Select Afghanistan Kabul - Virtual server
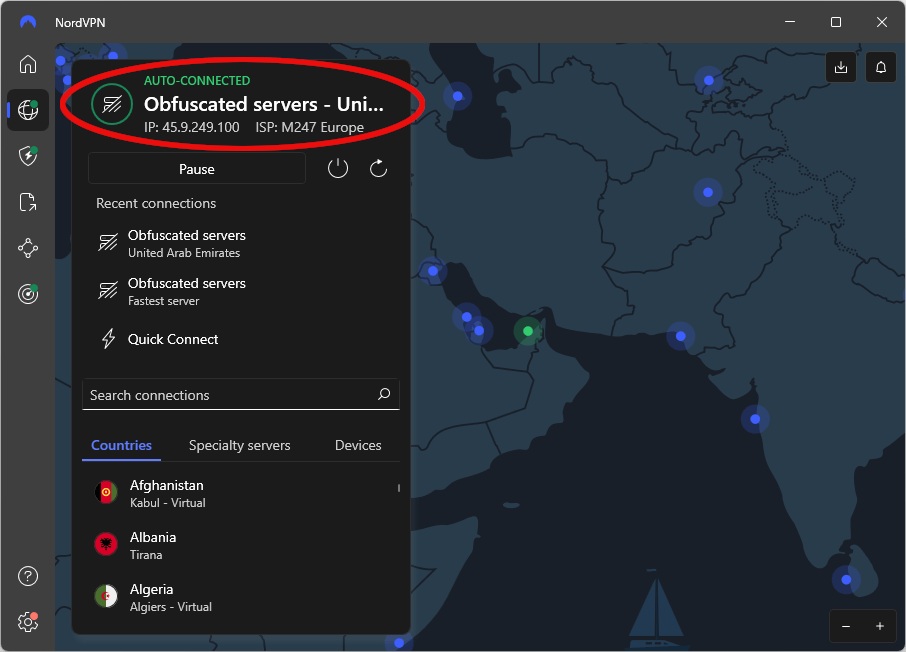The height and width of the screenshot is (652, 906). 241,493
